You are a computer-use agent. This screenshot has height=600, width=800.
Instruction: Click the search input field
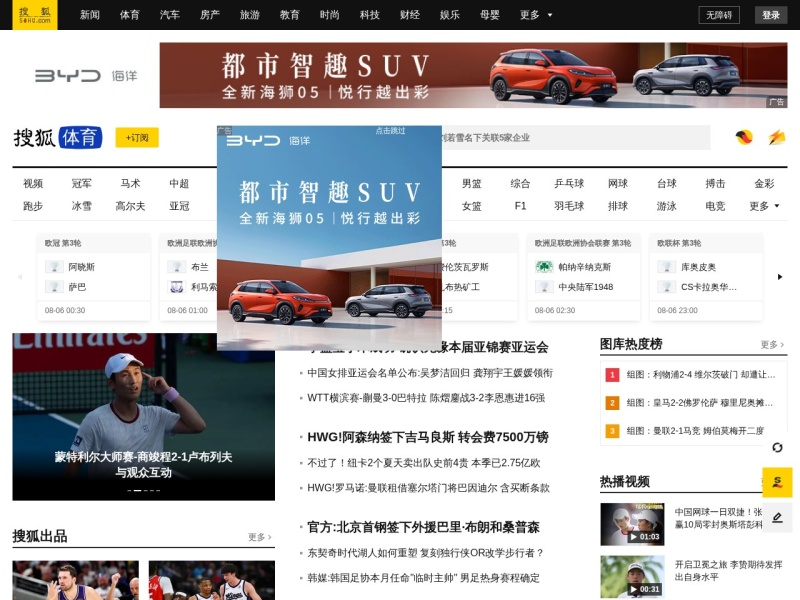pos(576,138)
